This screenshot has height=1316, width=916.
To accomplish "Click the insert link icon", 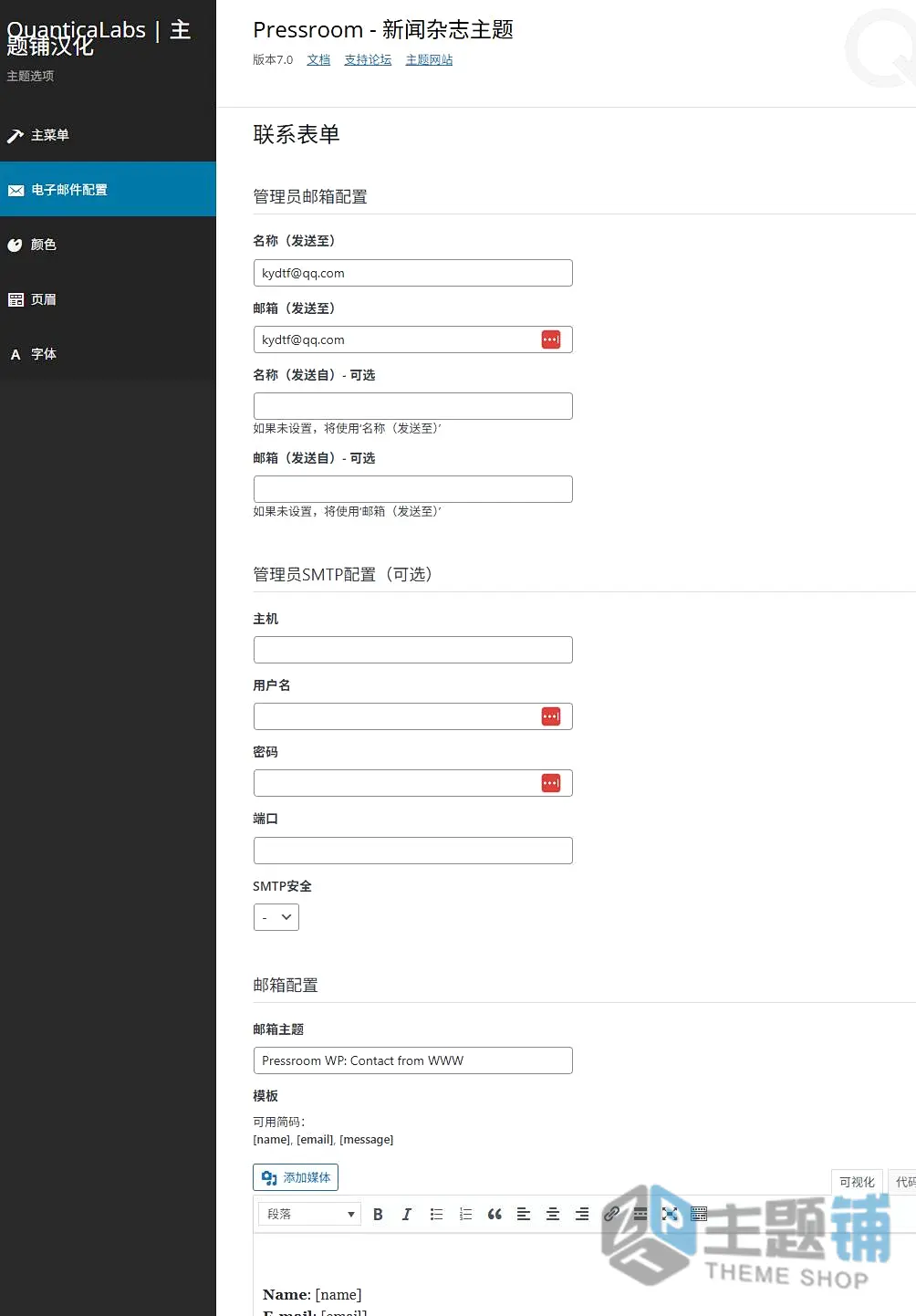I will (x=611, y=1214).
